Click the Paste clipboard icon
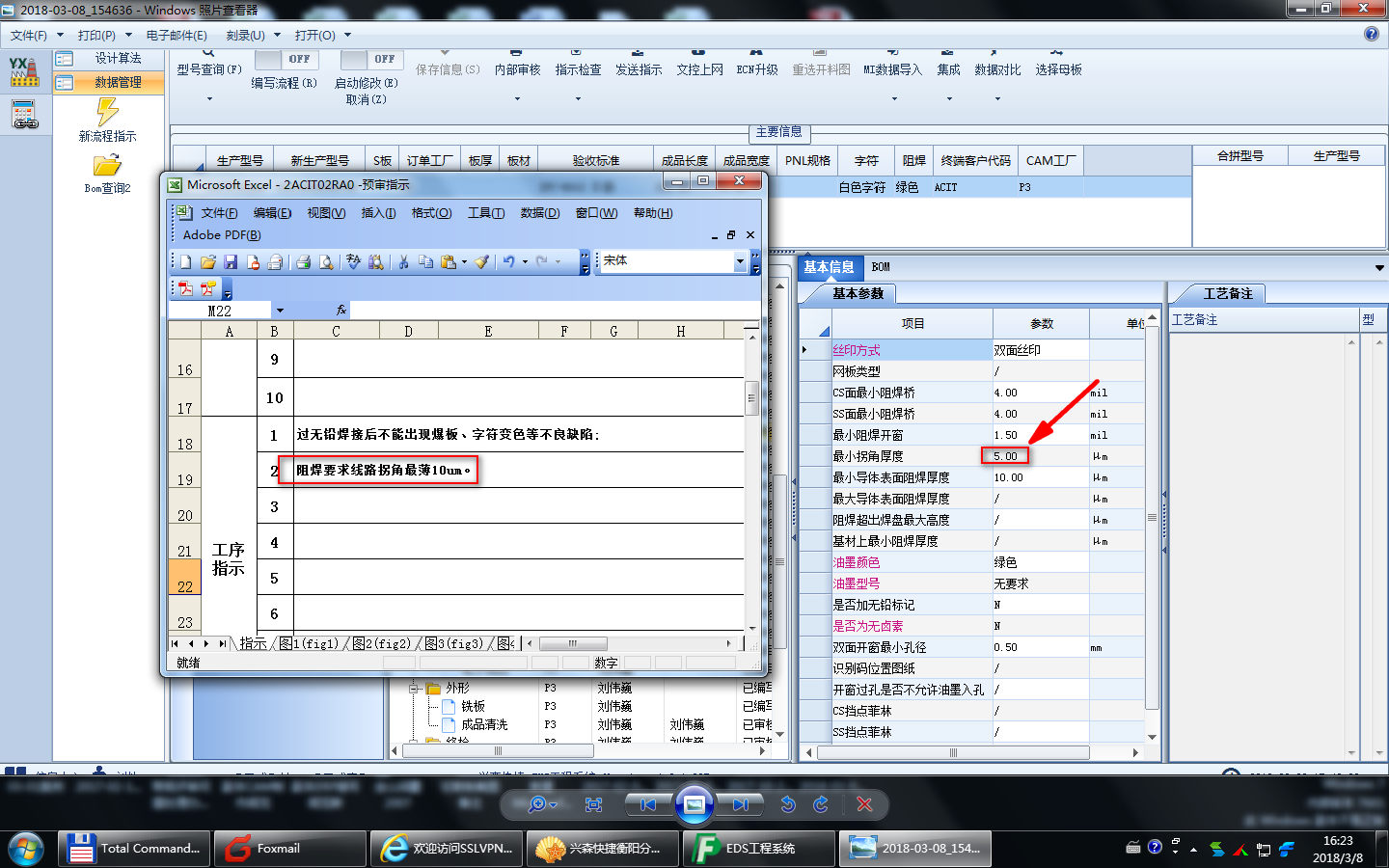The height and width of the screenshot is (868, 1389). point(449,261)
